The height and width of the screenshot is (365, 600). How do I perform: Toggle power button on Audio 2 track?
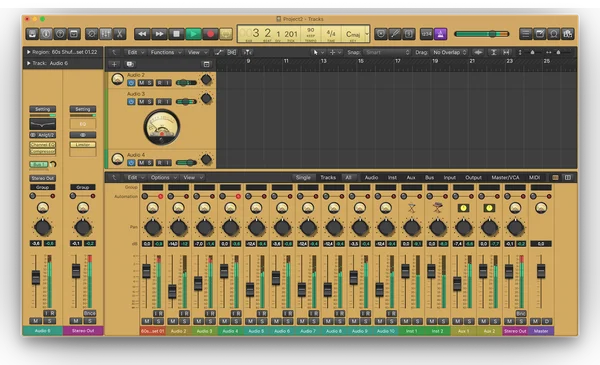pyautogui.click(x=131, y=83)
